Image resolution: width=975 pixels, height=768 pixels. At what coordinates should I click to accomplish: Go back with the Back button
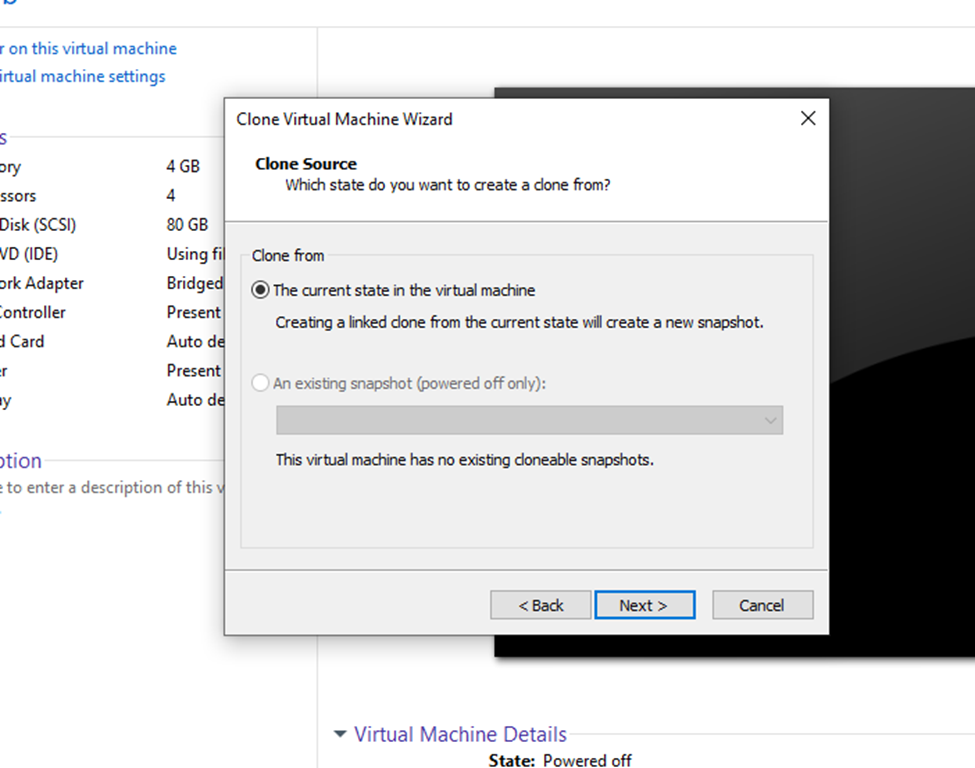click(x=540, y=605)
